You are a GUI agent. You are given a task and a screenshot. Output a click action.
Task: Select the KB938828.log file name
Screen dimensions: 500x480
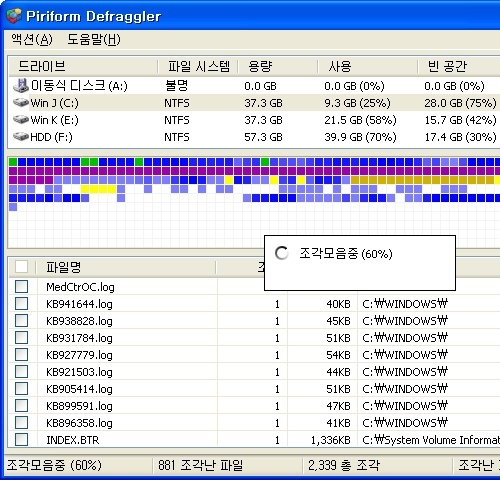[x=79, y=321]
